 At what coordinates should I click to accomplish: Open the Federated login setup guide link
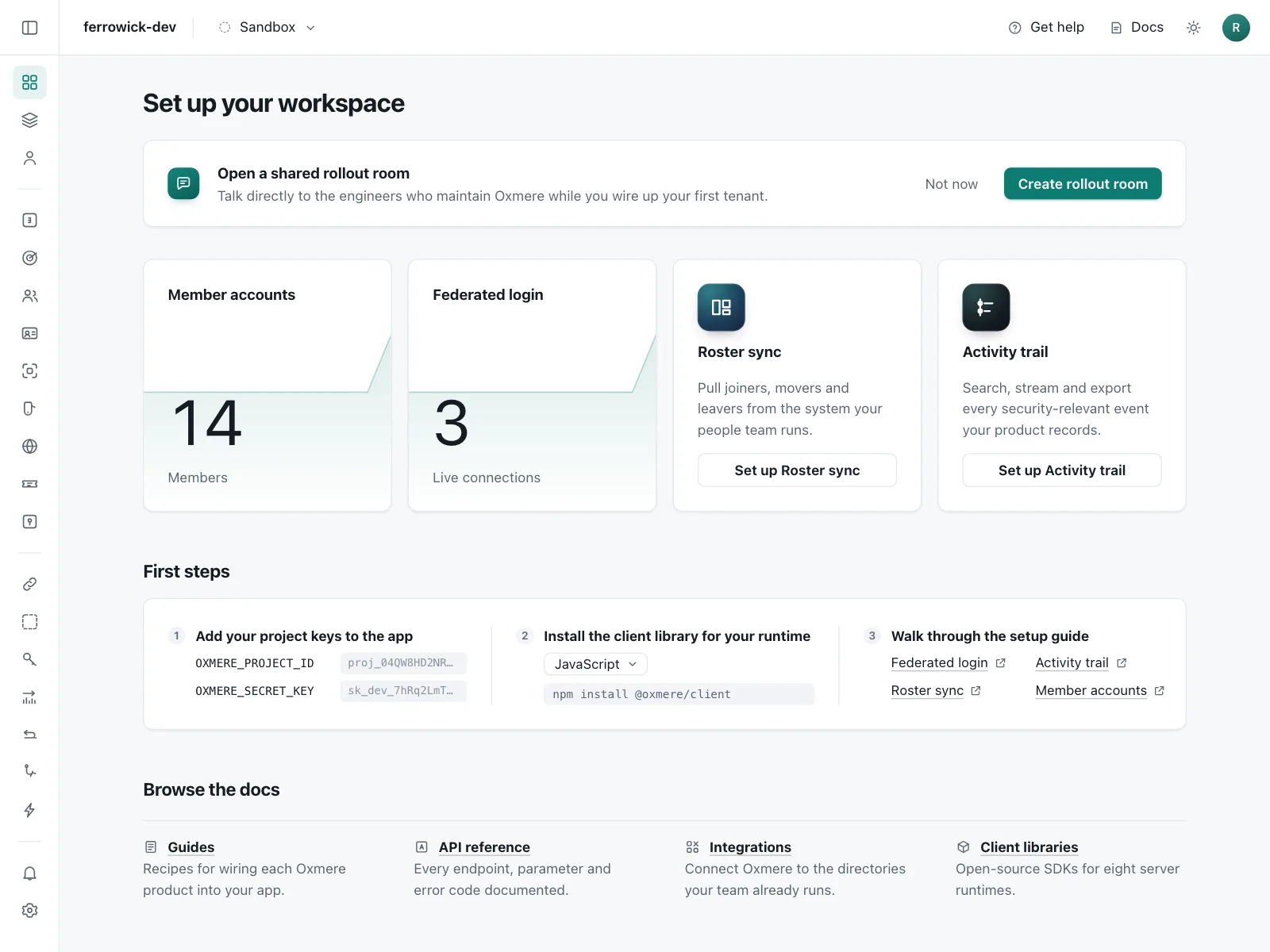click(948, 663)
